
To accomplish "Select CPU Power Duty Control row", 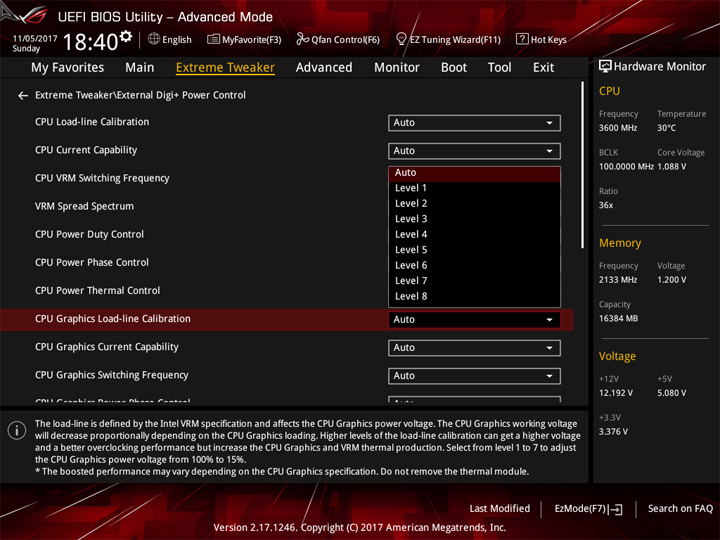I will pyautogui.click(x=90, y=234).
